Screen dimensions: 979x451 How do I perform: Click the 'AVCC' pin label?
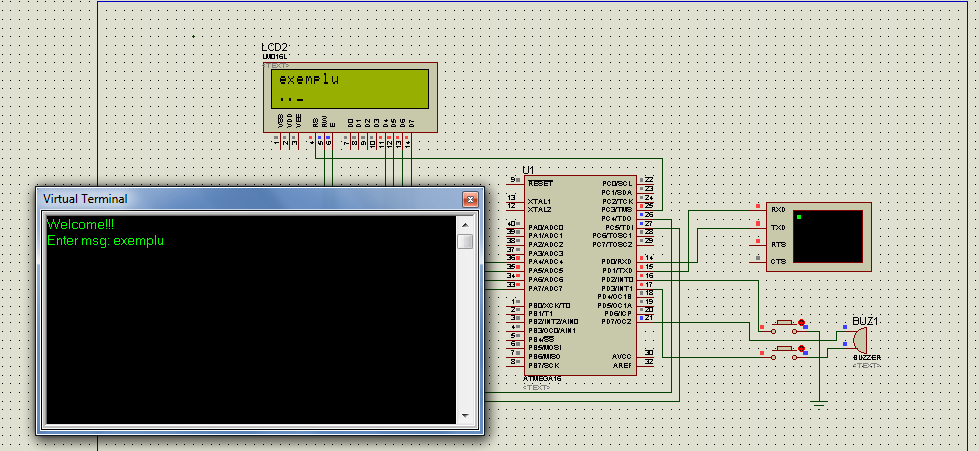(622, 357)
